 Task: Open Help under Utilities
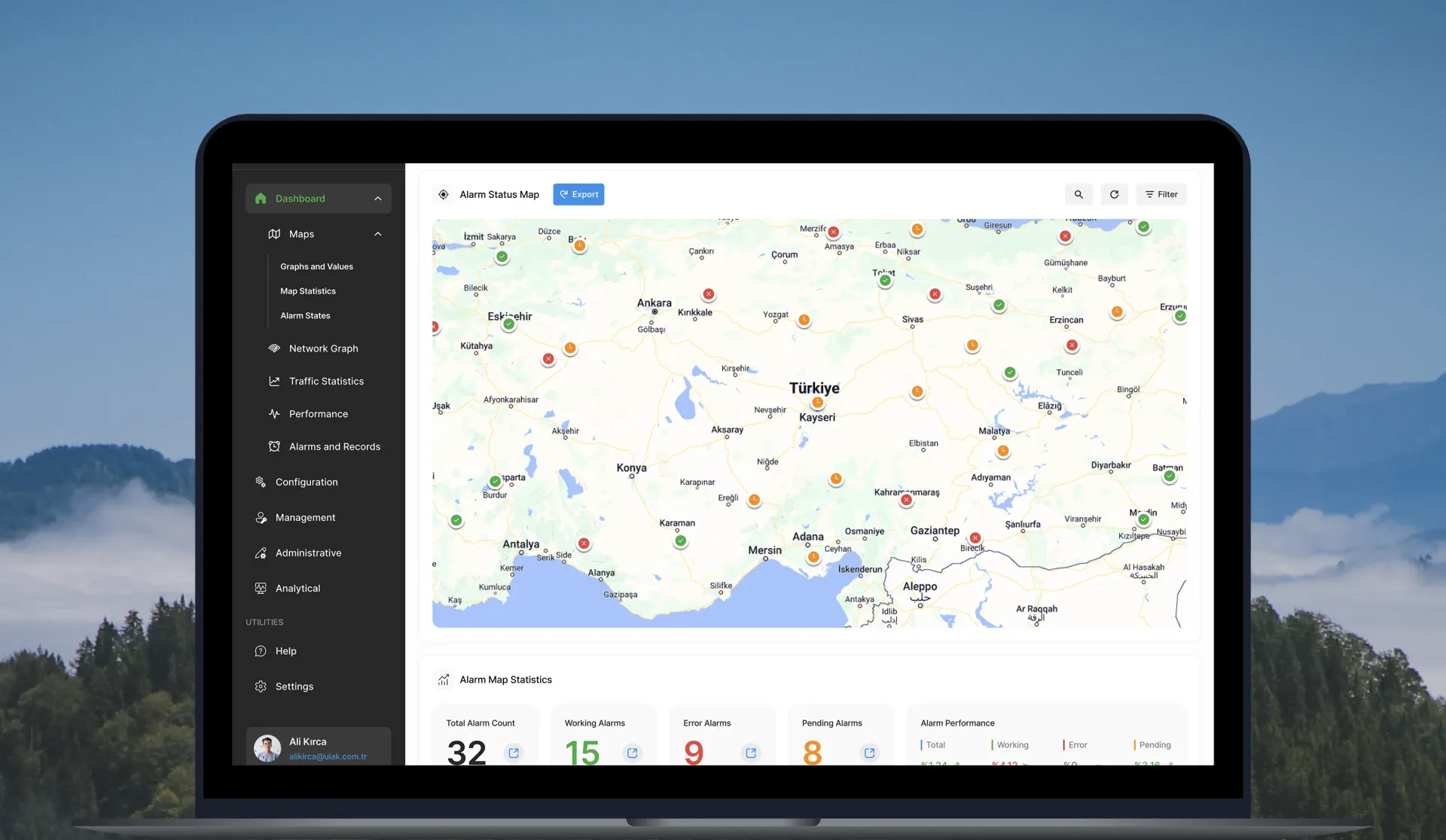tap(285, 651)
